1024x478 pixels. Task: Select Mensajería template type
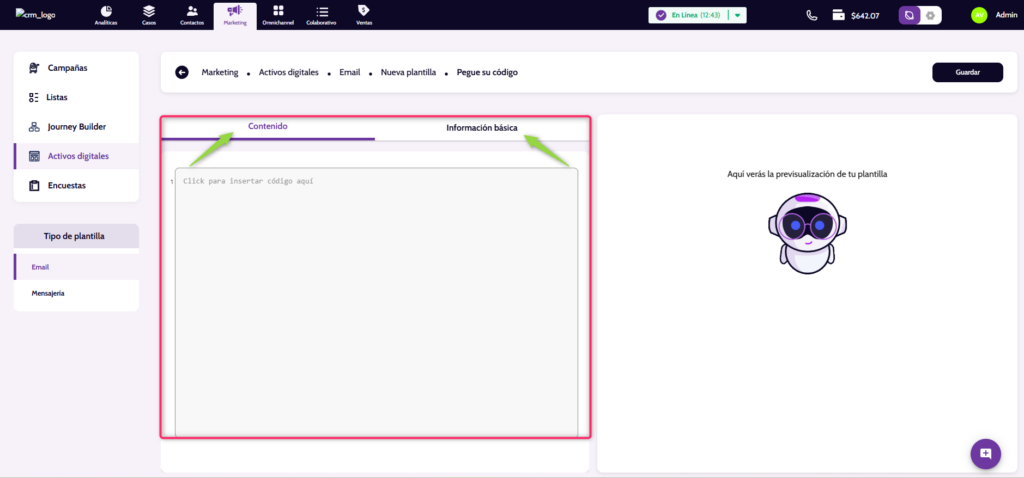(47, 293)
